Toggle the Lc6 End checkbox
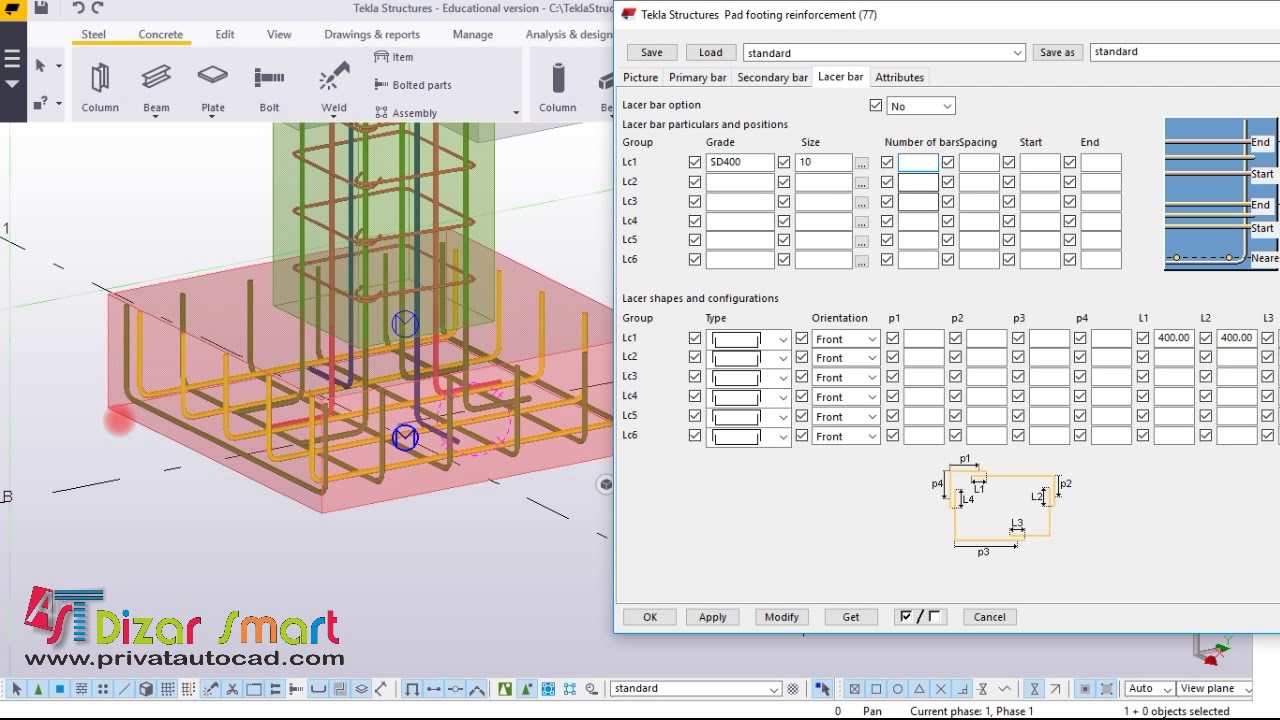Screen dimensions: 1280x720 1070,260
